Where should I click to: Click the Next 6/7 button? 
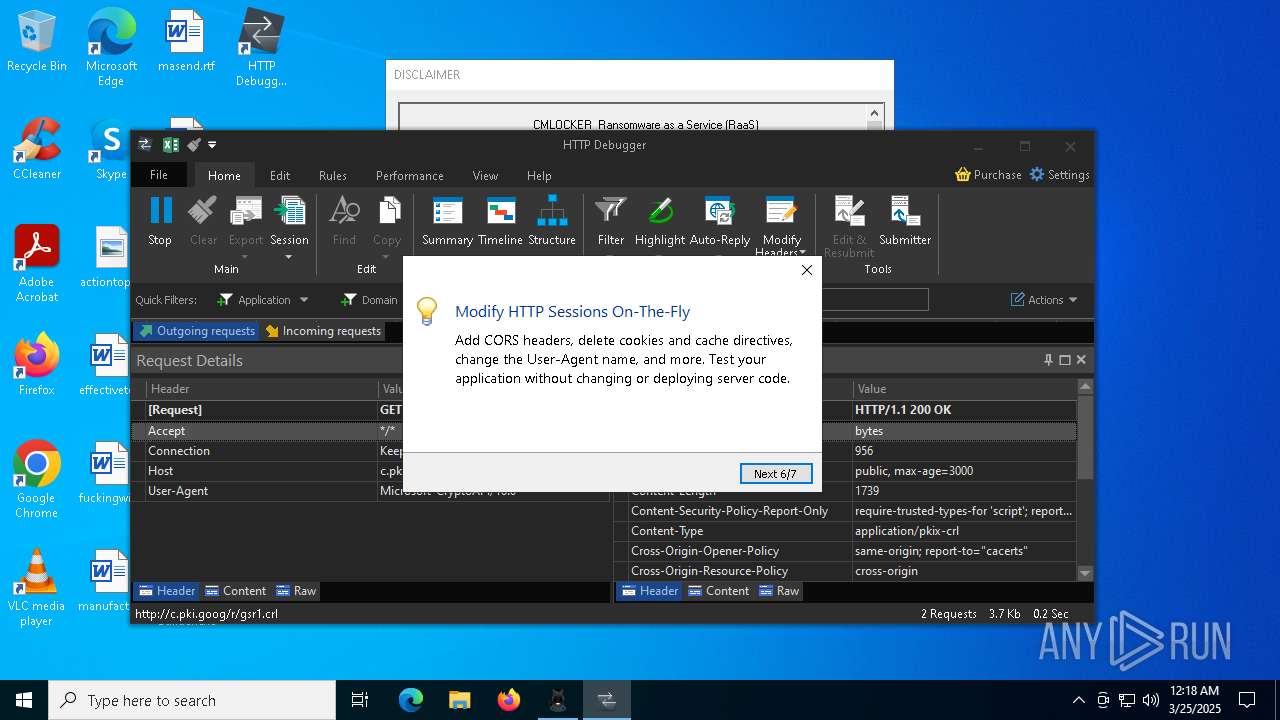point(776,474)
